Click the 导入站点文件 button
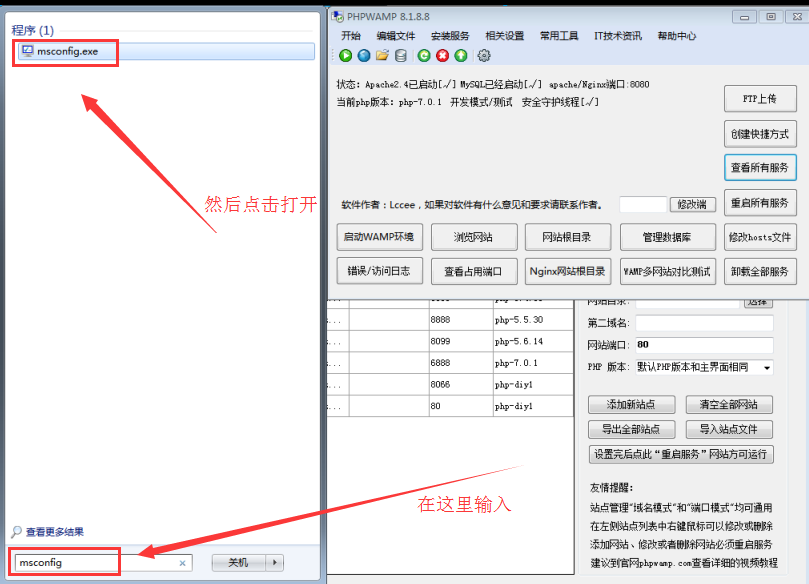This screenshot has height=584, width=809. coord(729,429)
